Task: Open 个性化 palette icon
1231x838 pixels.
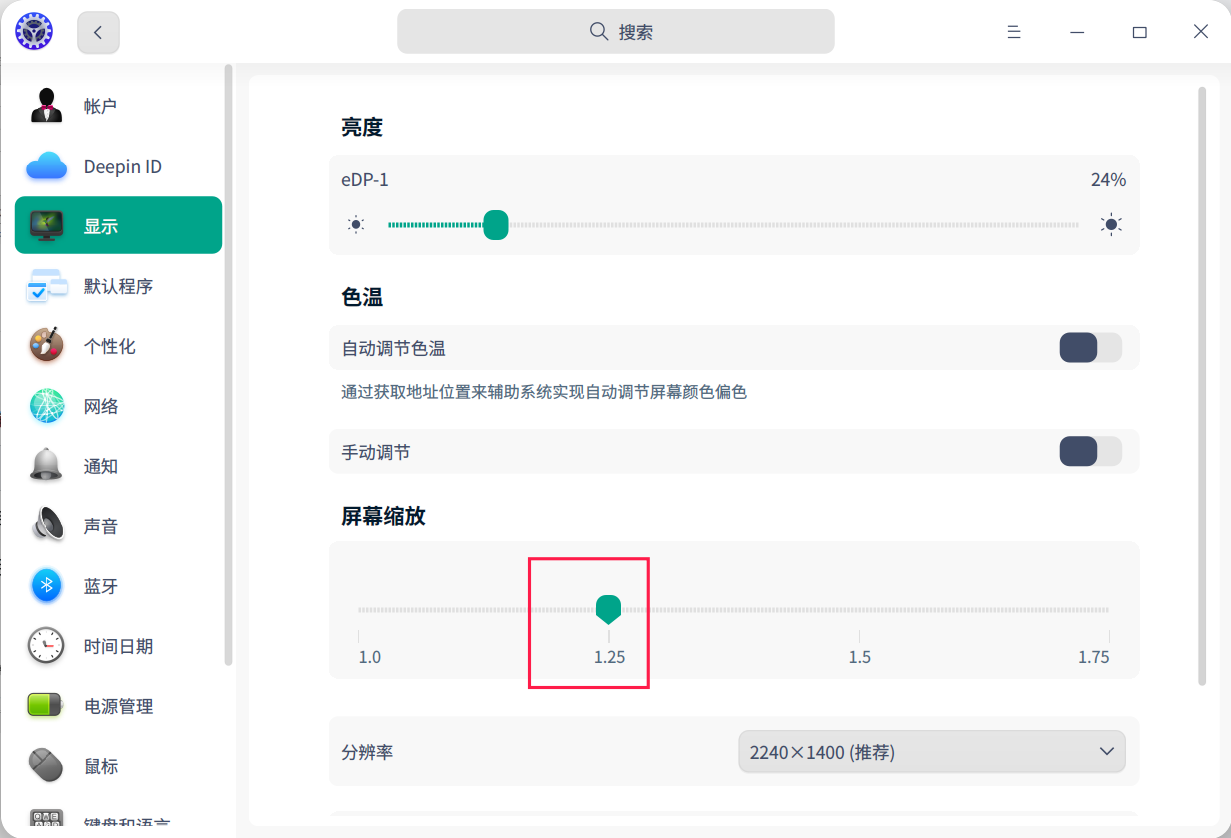Action: click(46, 346)
